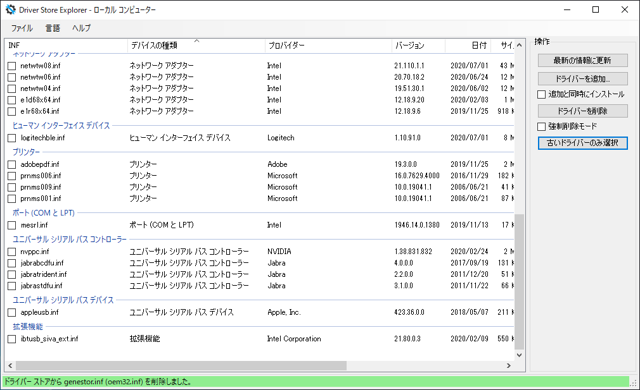The image size is (640, 390).
Task: Click the horizontal scrollbar thumb
Action: [181, 366]
